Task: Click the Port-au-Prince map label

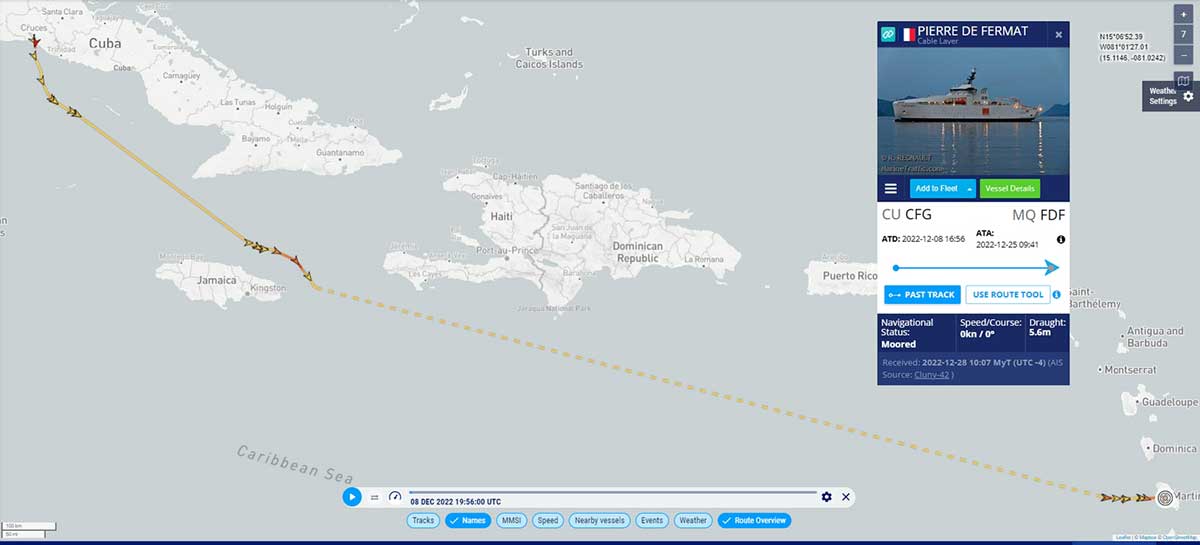Action: click(505, 250)
